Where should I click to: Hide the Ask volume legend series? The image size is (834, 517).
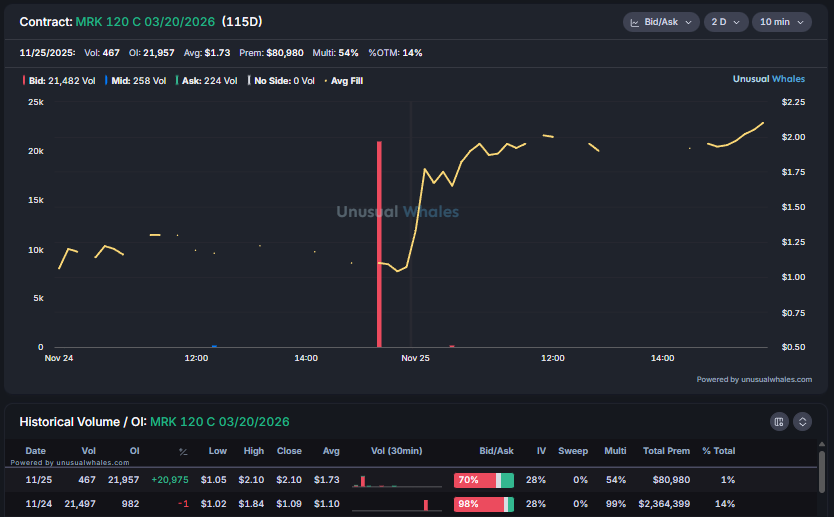click(208, 81)
